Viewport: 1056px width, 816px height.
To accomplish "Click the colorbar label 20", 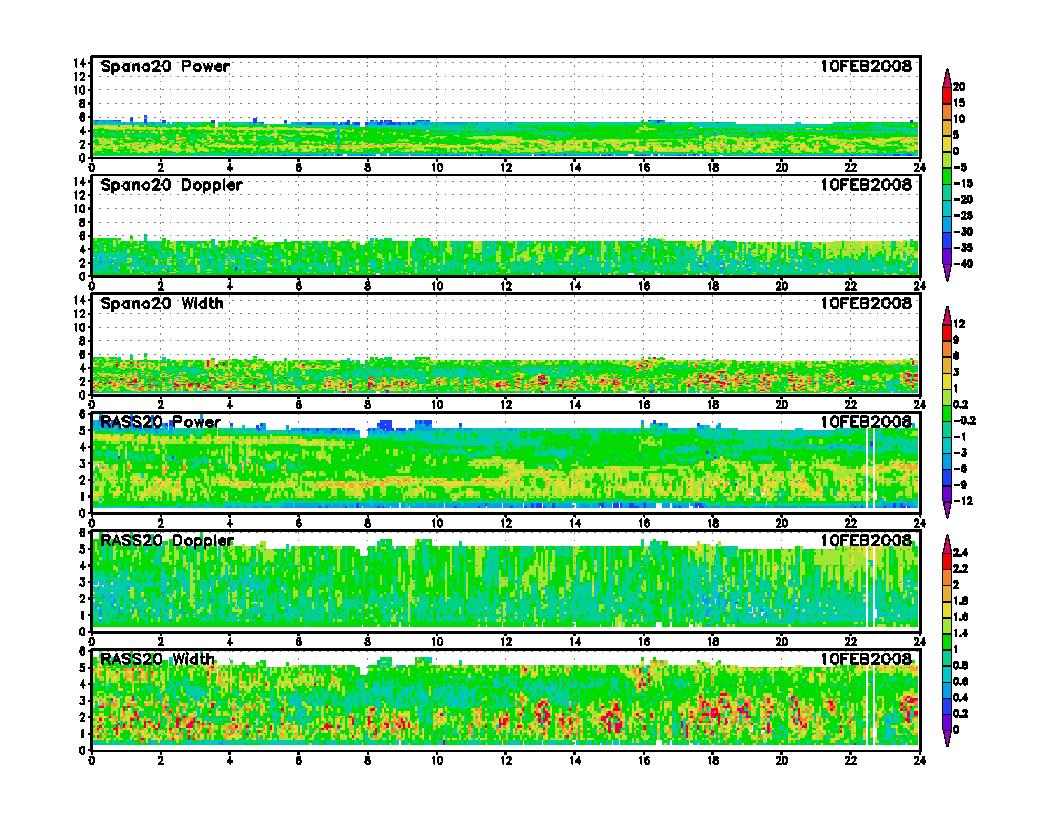I will pos(959,87).
